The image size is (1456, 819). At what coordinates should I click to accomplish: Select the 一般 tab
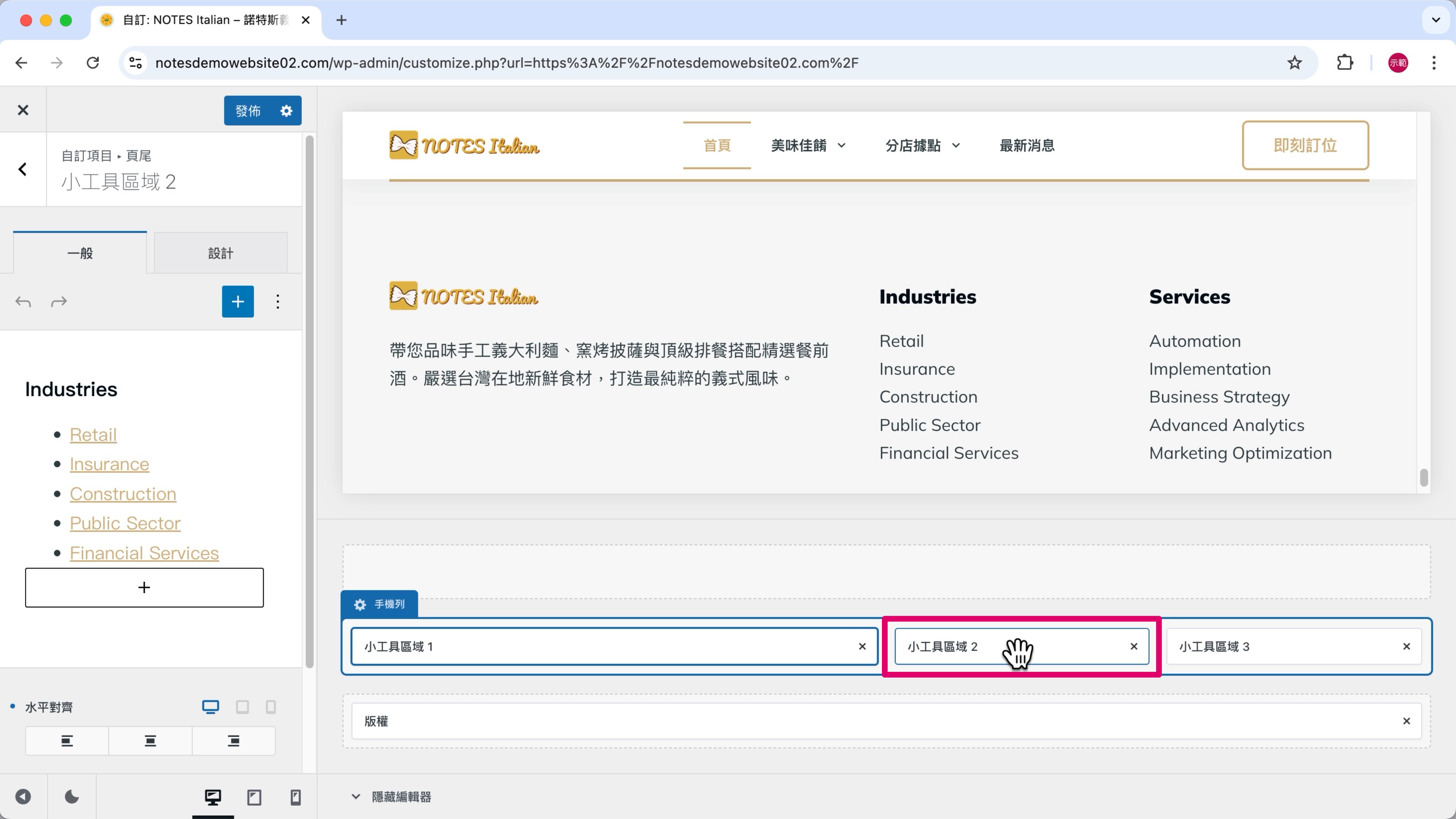(x=80, y=253)
